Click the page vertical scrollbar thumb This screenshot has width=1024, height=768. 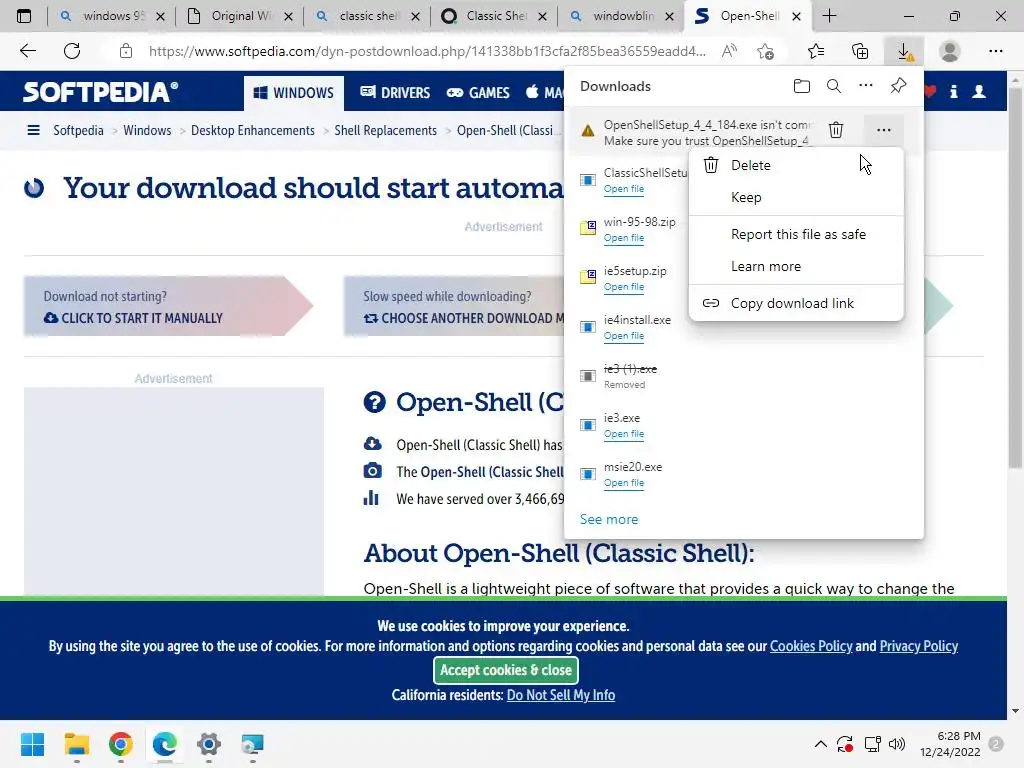point(1014,277)
